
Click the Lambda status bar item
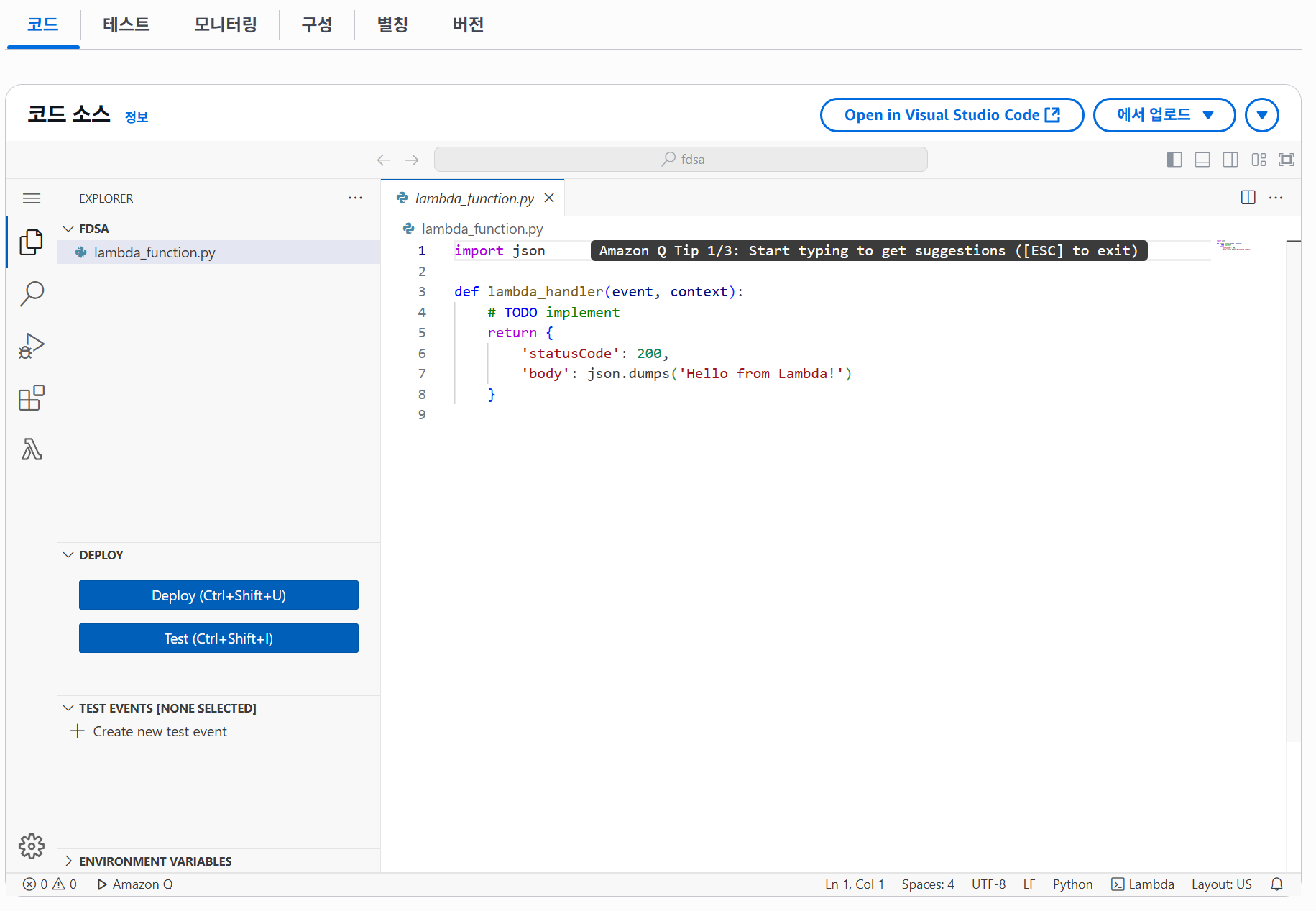tap(1143, 884)
